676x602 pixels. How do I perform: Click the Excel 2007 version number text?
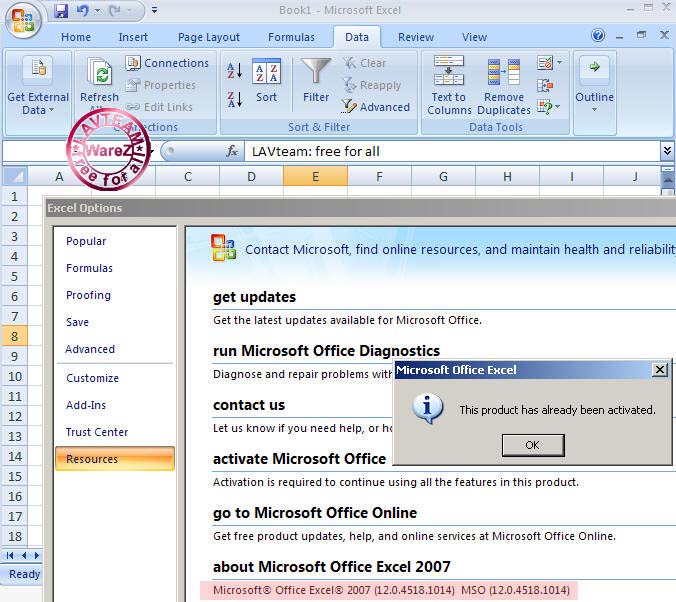coord(391,590)
